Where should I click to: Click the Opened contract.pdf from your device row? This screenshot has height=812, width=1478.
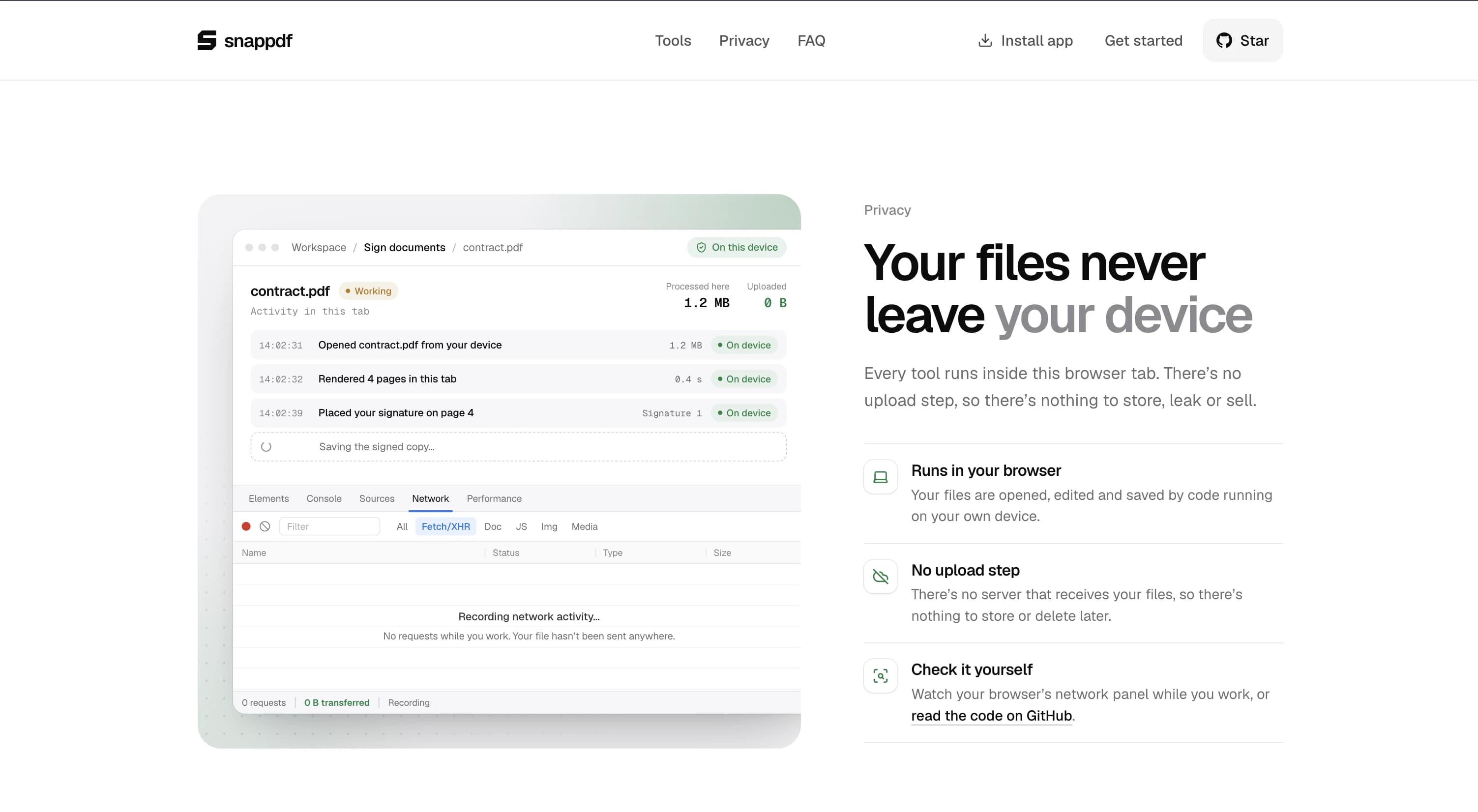(x=518, y=345)
